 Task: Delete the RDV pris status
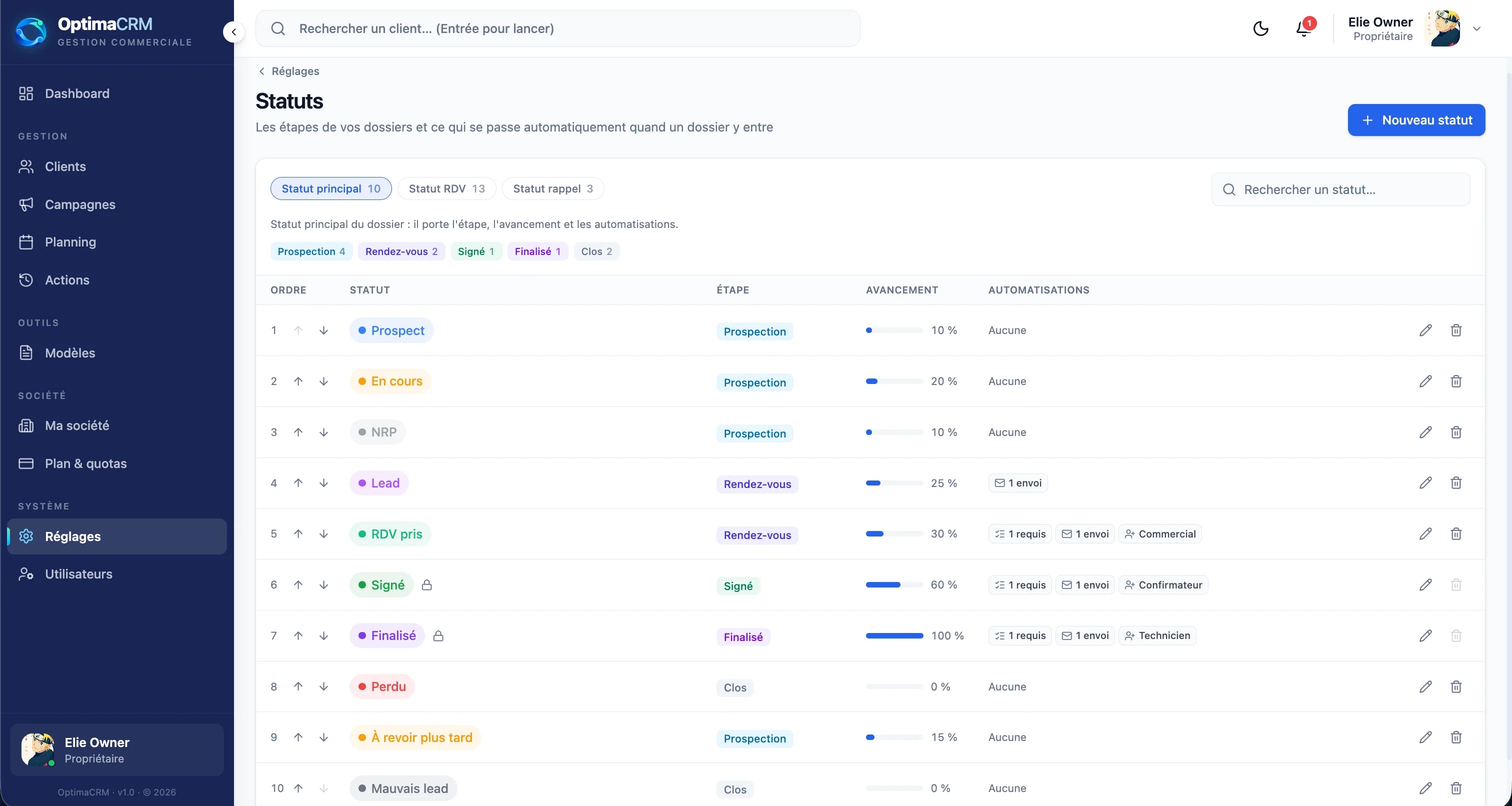1456,533
